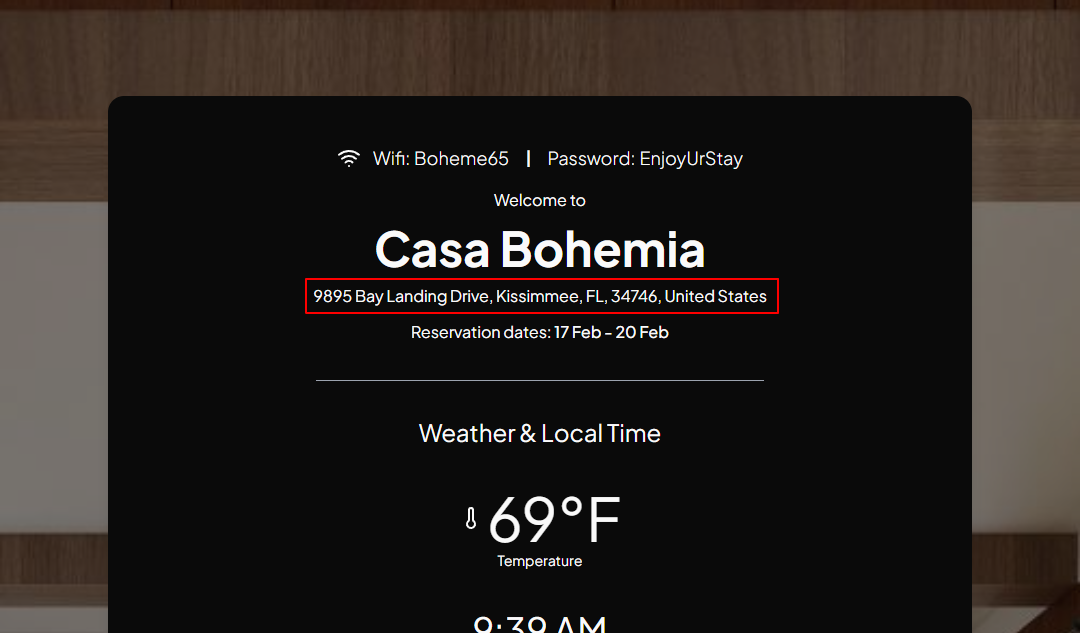The width and height of the screenshot is (1080, 633).
Task: Click the "Welcome to" text
Action: point(540,200)
